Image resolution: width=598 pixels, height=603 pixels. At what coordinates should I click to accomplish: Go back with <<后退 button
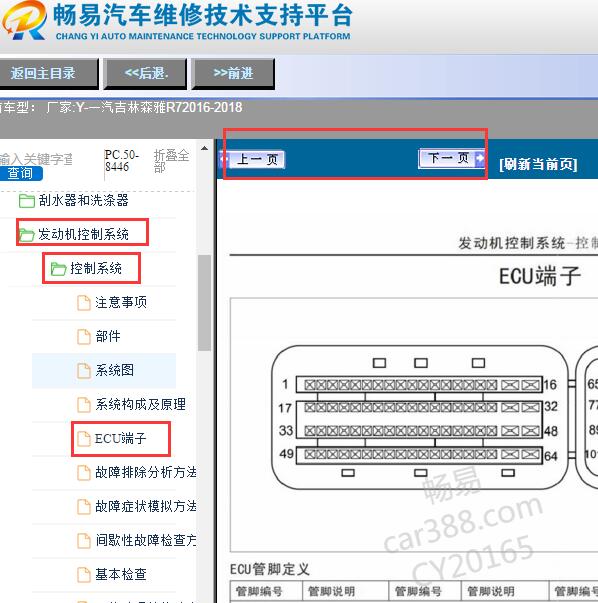pos(145,73)
